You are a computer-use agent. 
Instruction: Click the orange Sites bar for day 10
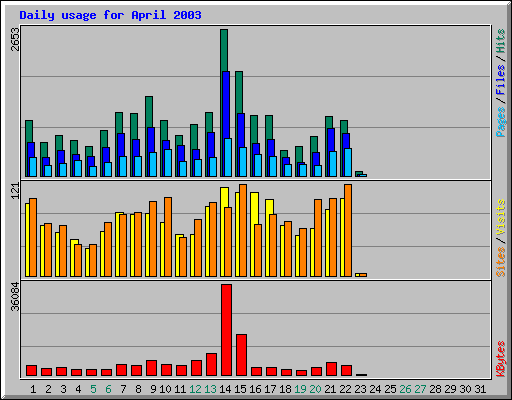[168, 237]
